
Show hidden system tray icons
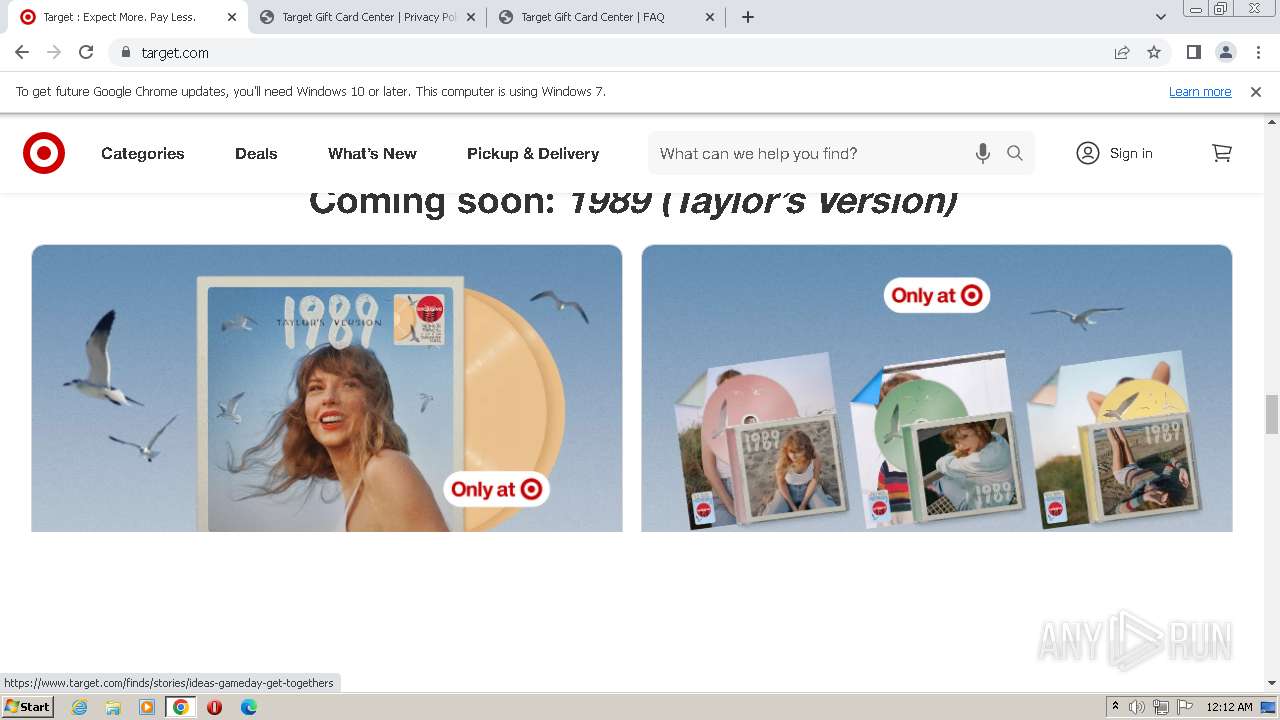pyautogui.click(x=1115, y=707)
